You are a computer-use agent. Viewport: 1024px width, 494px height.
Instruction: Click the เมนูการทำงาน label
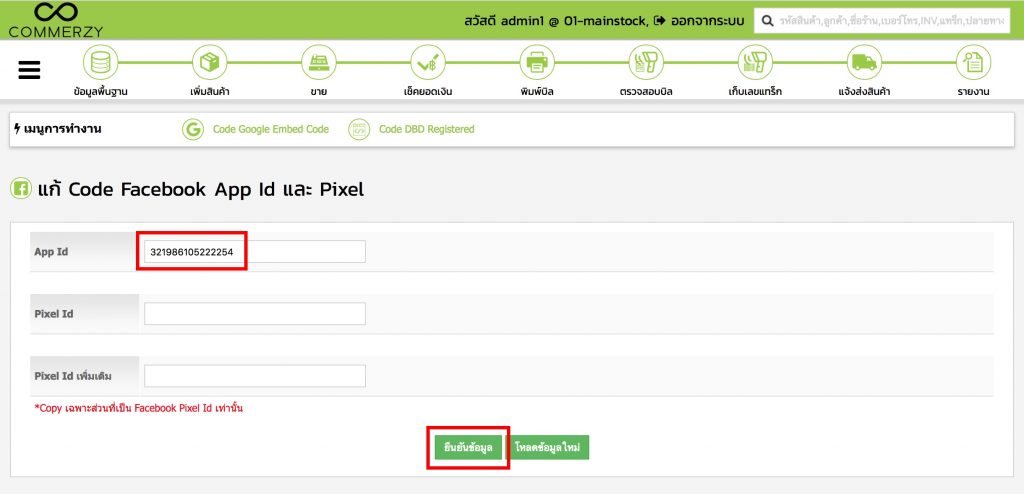point(57,129)
